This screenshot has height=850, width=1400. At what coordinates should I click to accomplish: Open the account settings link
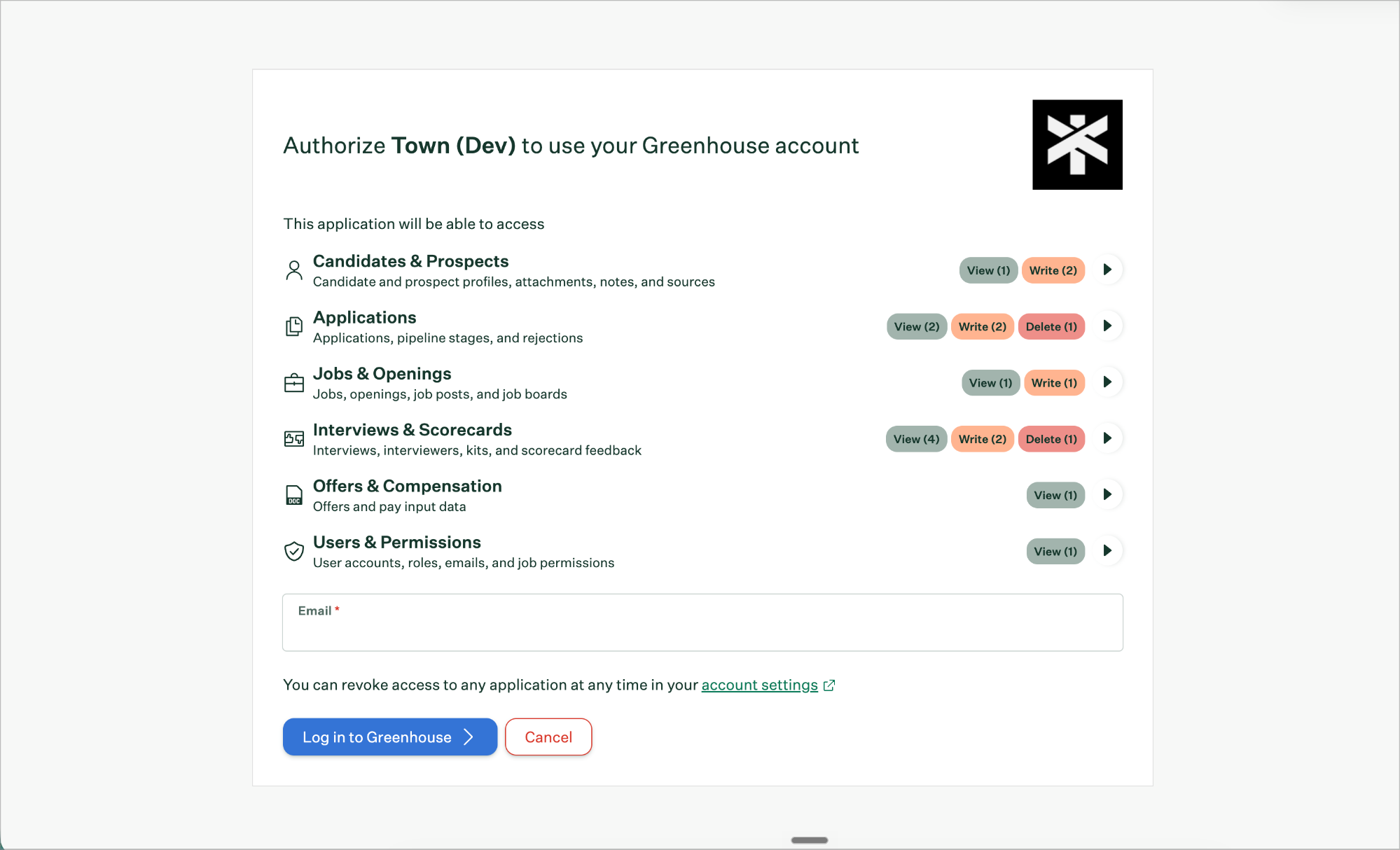[x=759, y=685]
